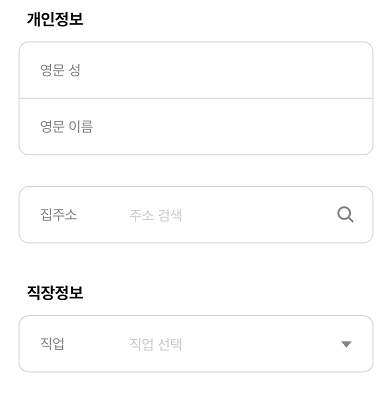Viewport: 382px width, 394px height.
Task: Focus the 영문 성 input field
Action: (196, 70)
